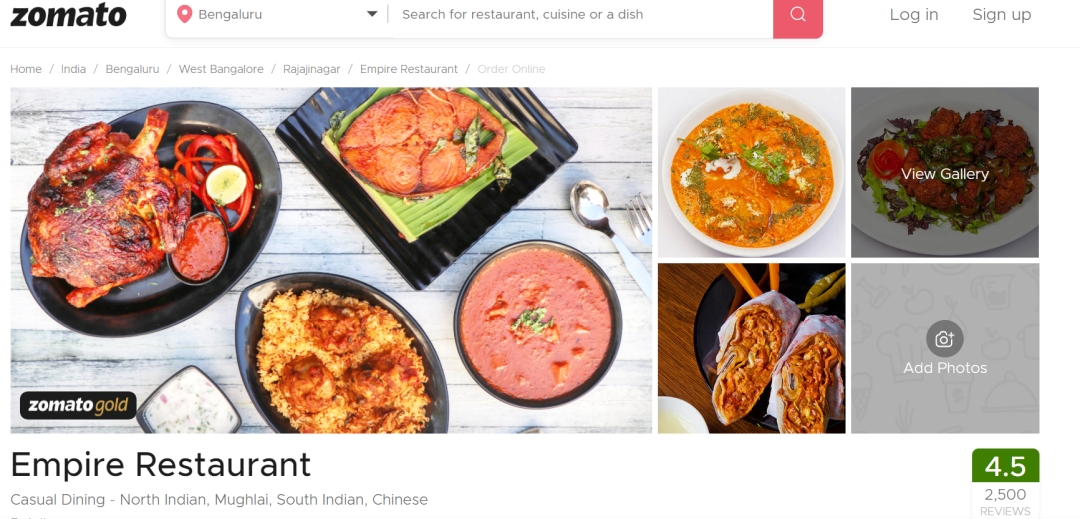This screenshot has height=519, width=1080.
Task: Open India breadcrumb link
Action: 73,69
